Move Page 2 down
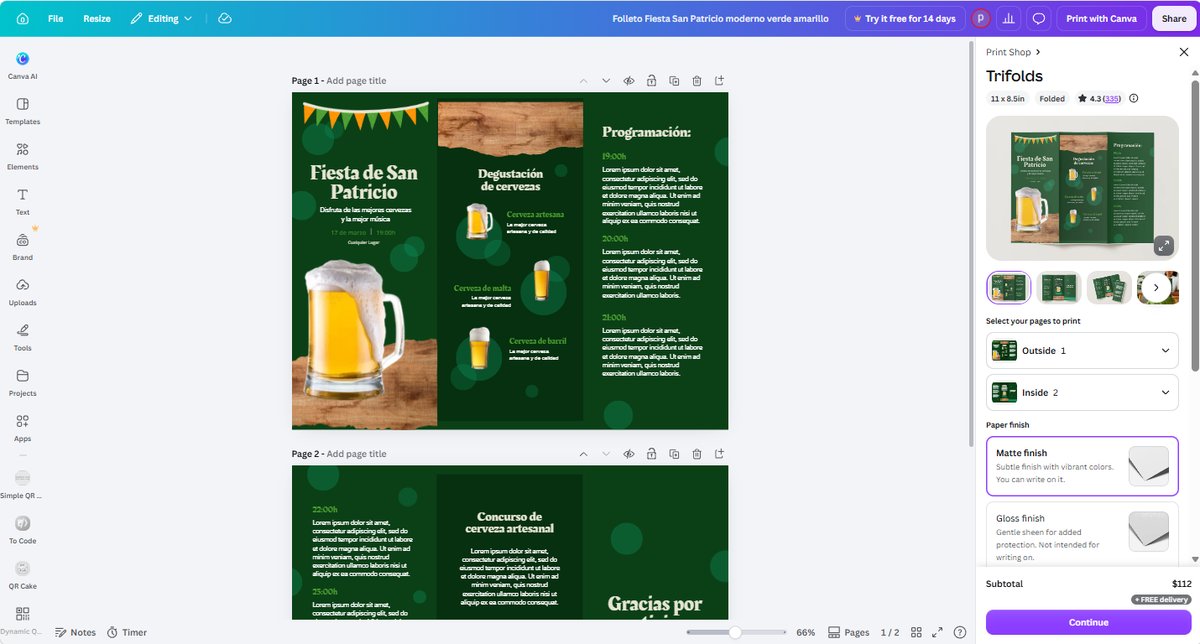 [606, 454]
